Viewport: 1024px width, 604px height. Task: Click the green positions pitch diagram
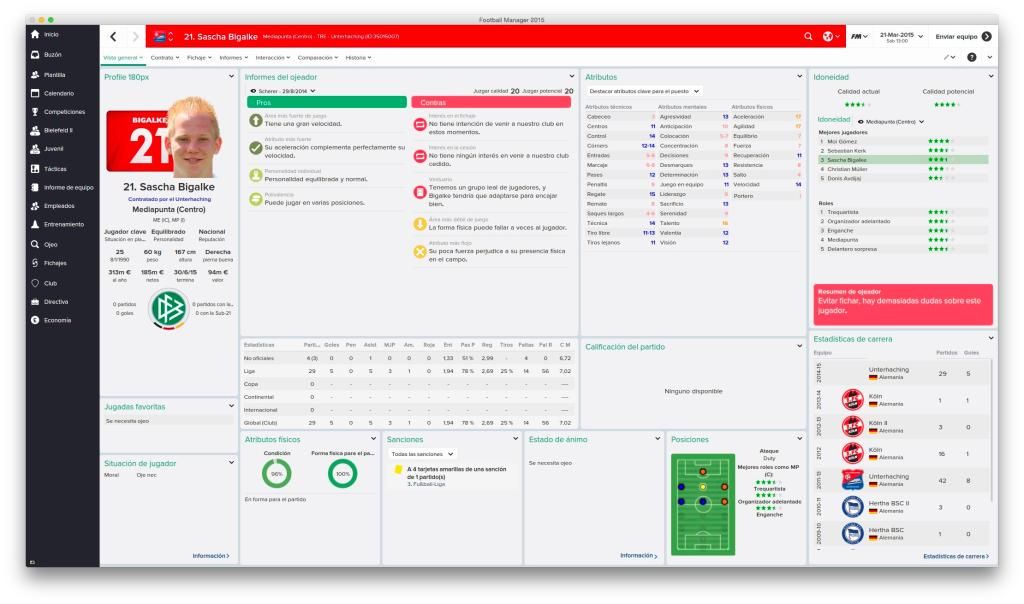(x=703, y=504)
